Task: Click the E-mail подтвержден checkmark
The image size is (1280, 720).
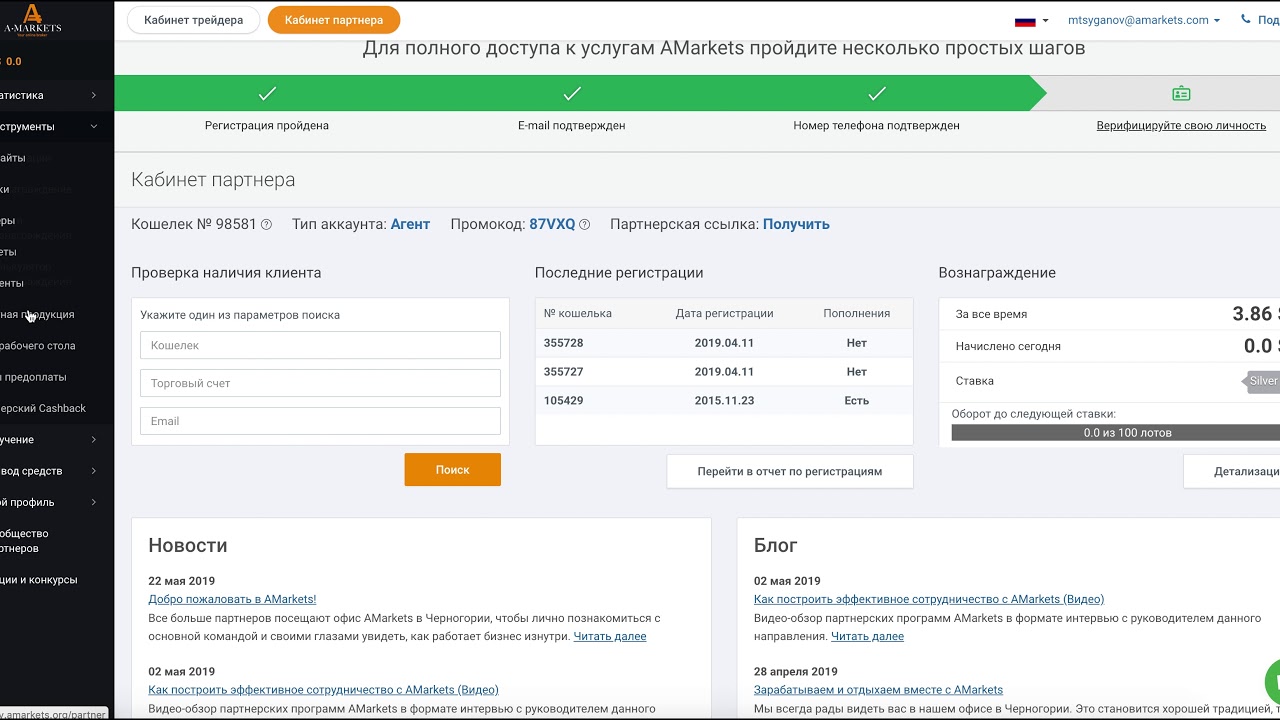Action: click(572, 94)
